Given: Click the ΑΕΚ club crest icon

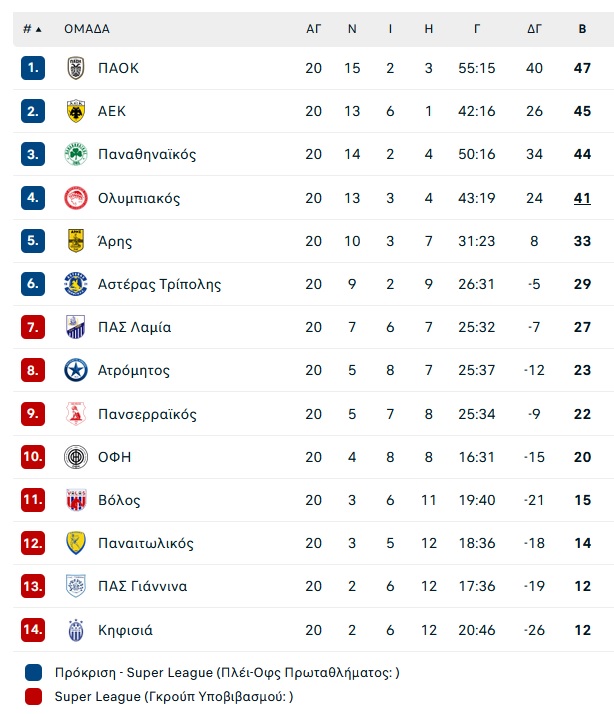Looking at the screenshot, I should 76,111.
